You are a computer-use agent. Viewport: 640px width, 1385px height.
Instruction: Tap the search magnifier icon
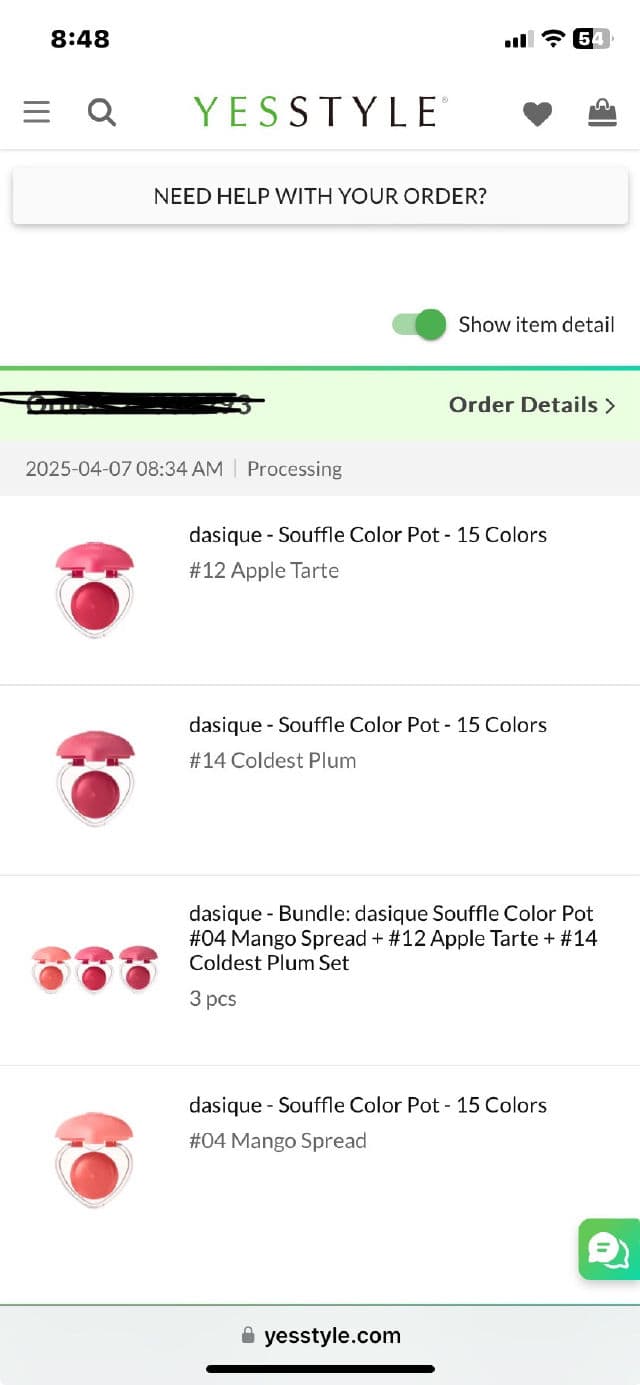(101, 111)
